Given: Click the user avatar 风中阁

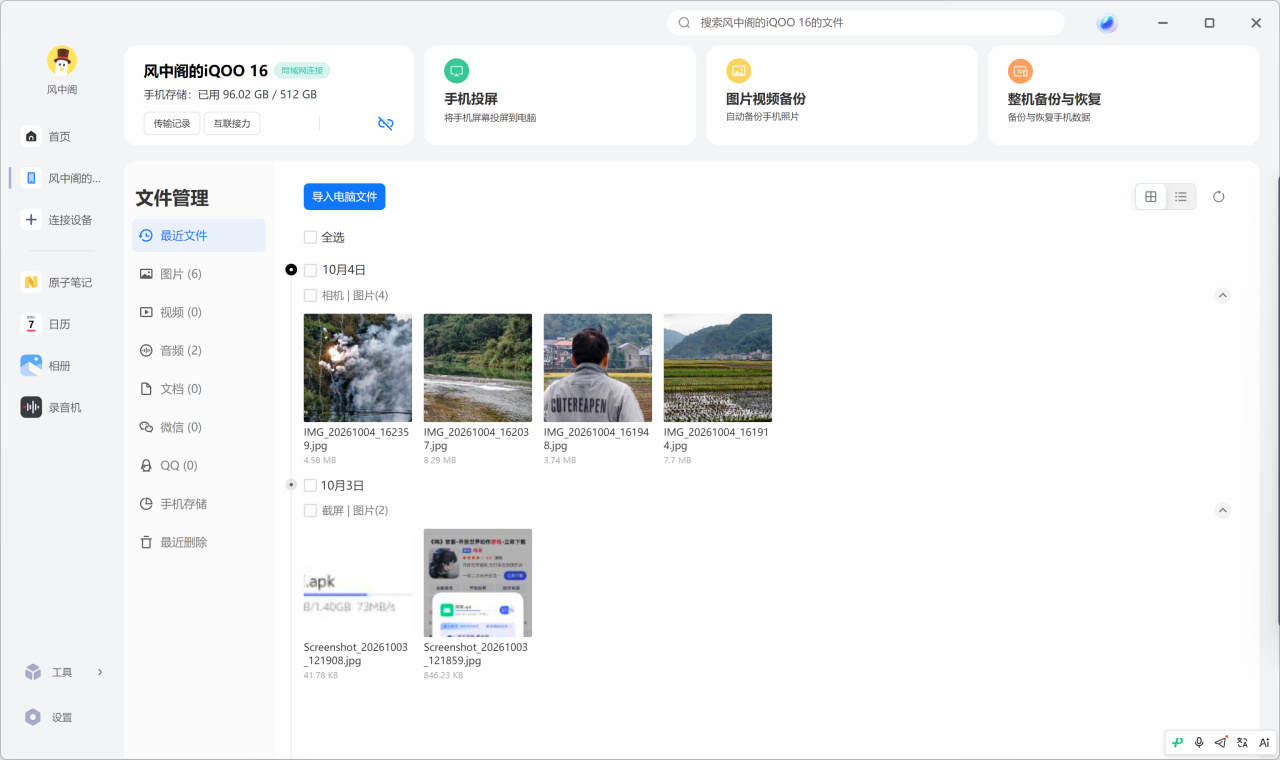Looking at the screenshot, I should pyautogui.click(x=62, y=61).
